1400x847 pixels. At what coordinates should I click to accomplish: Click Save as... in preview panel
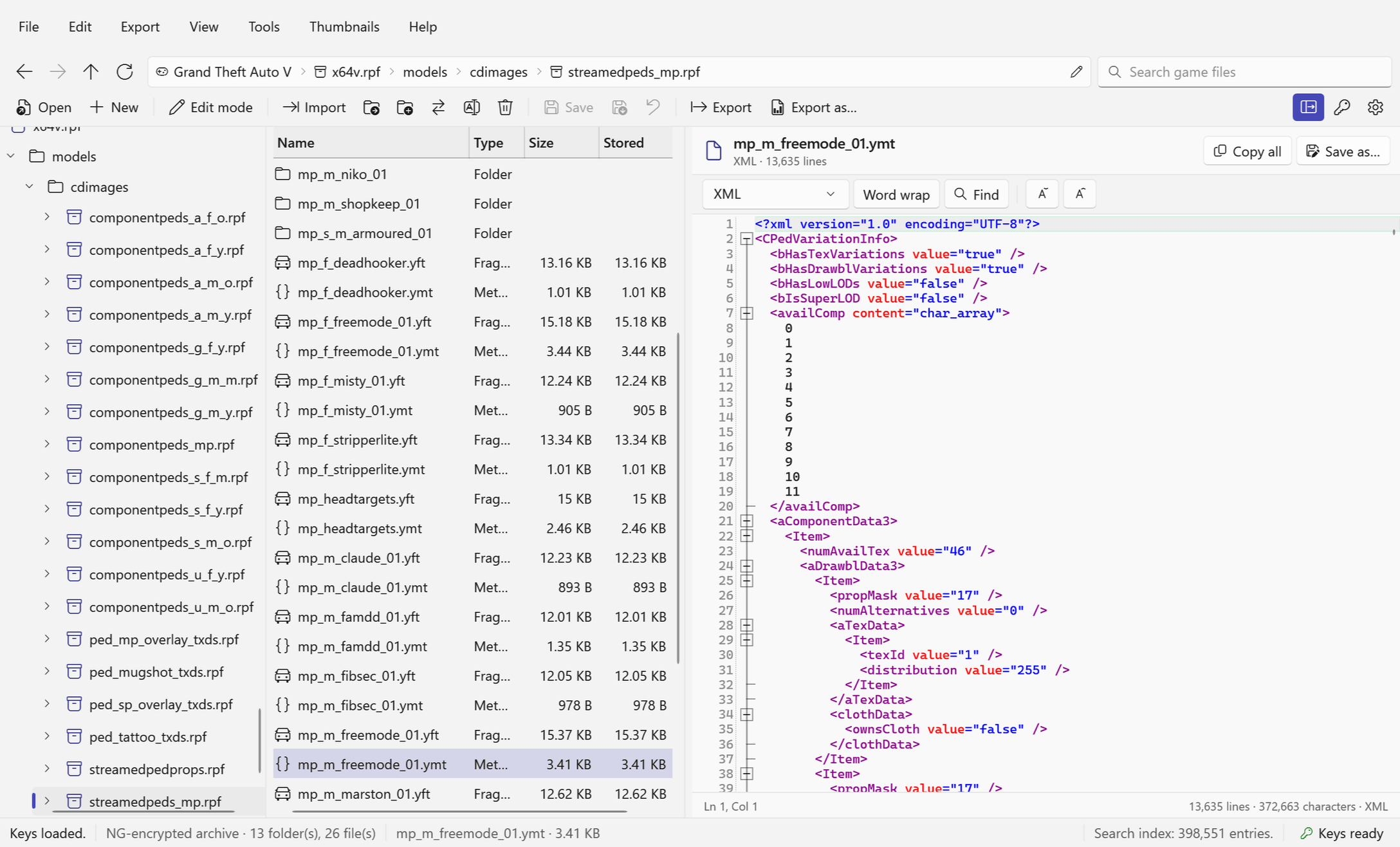coord(1343,151)
